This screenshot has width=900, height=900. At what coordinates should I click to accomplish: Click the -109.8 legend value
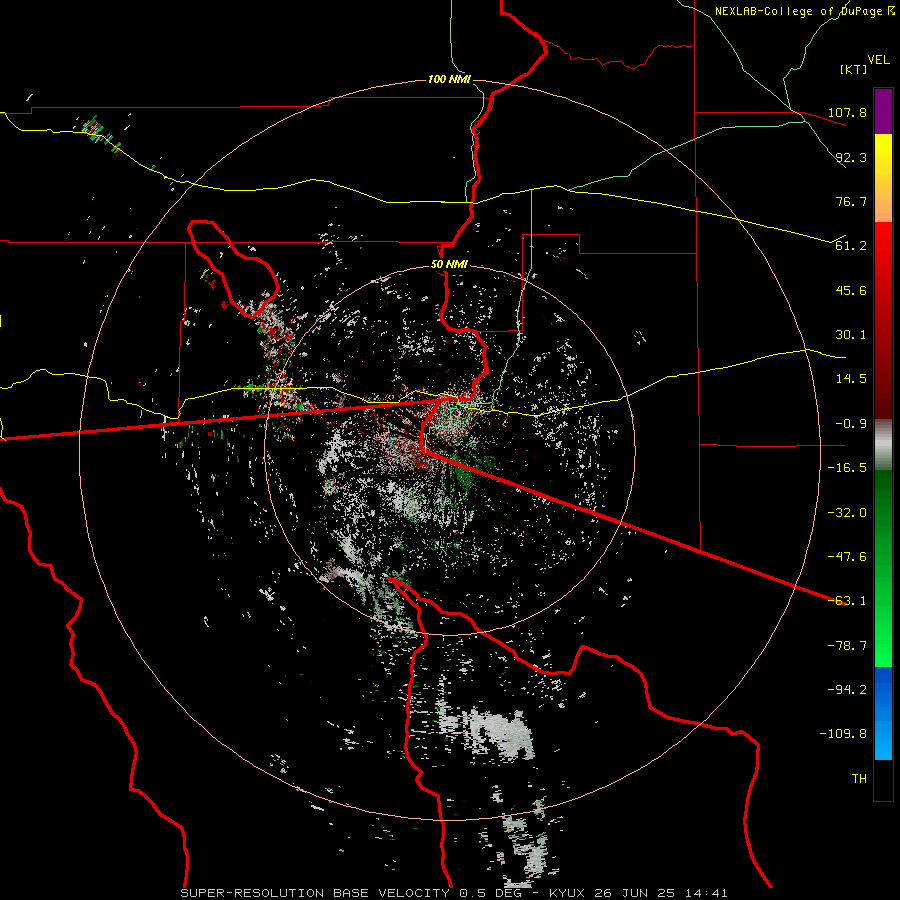click(x=843, y=734)
